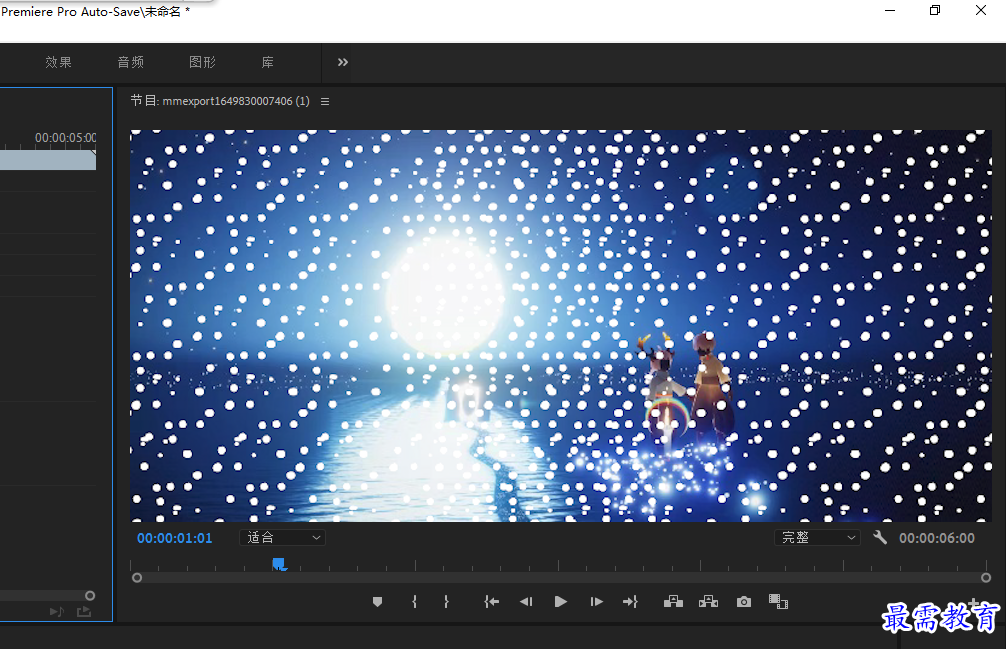1006x649 pixels.
Task: Open the 效果 workspace tab
Action: click(x=58, y=62)
